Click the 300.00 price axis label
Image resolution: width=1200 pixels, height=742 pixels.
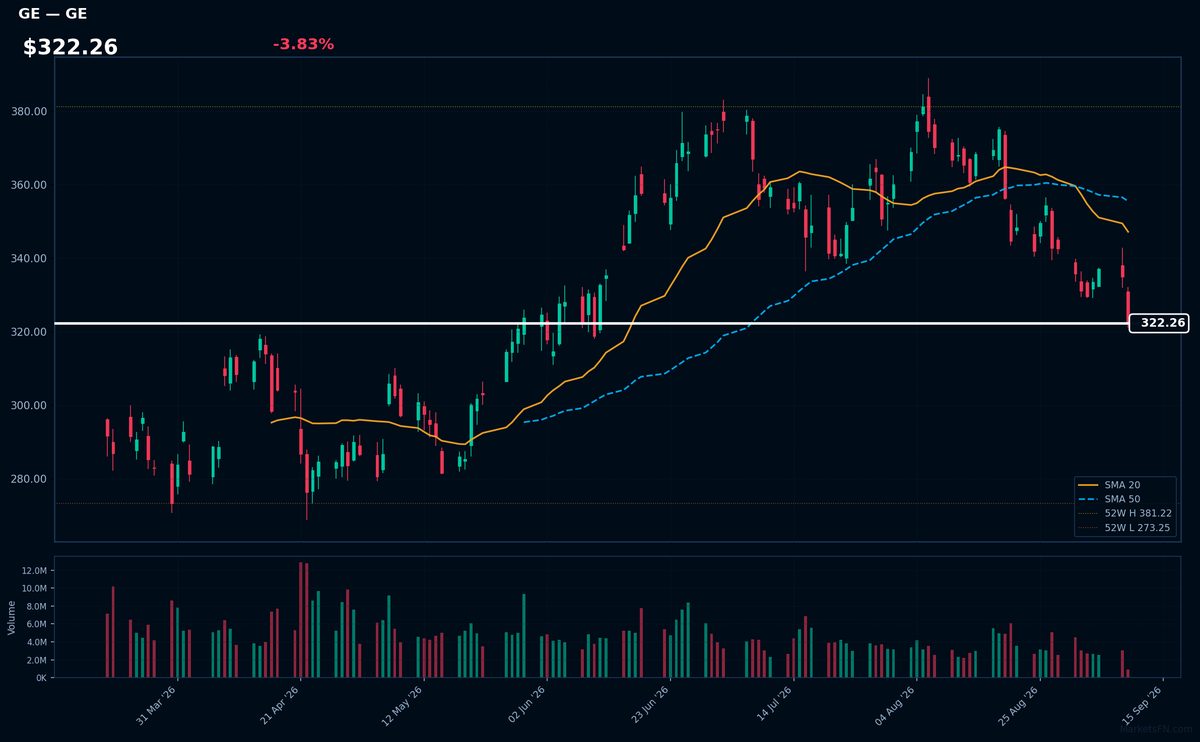coord(31,405)
